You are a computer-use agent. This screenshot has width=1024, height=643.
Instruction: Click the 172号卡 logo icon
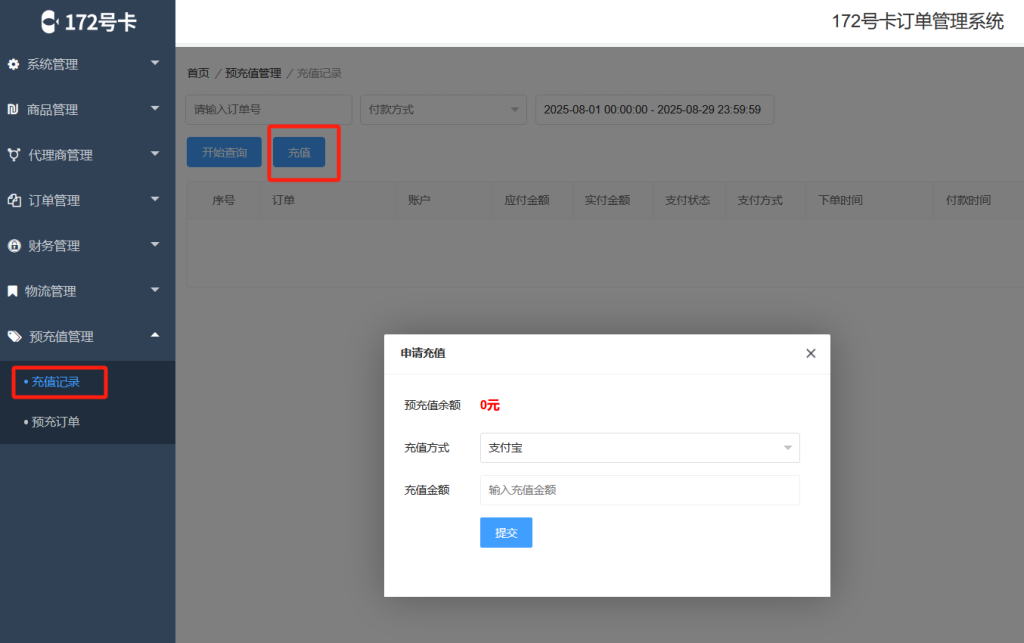click(x=50, y=21)
